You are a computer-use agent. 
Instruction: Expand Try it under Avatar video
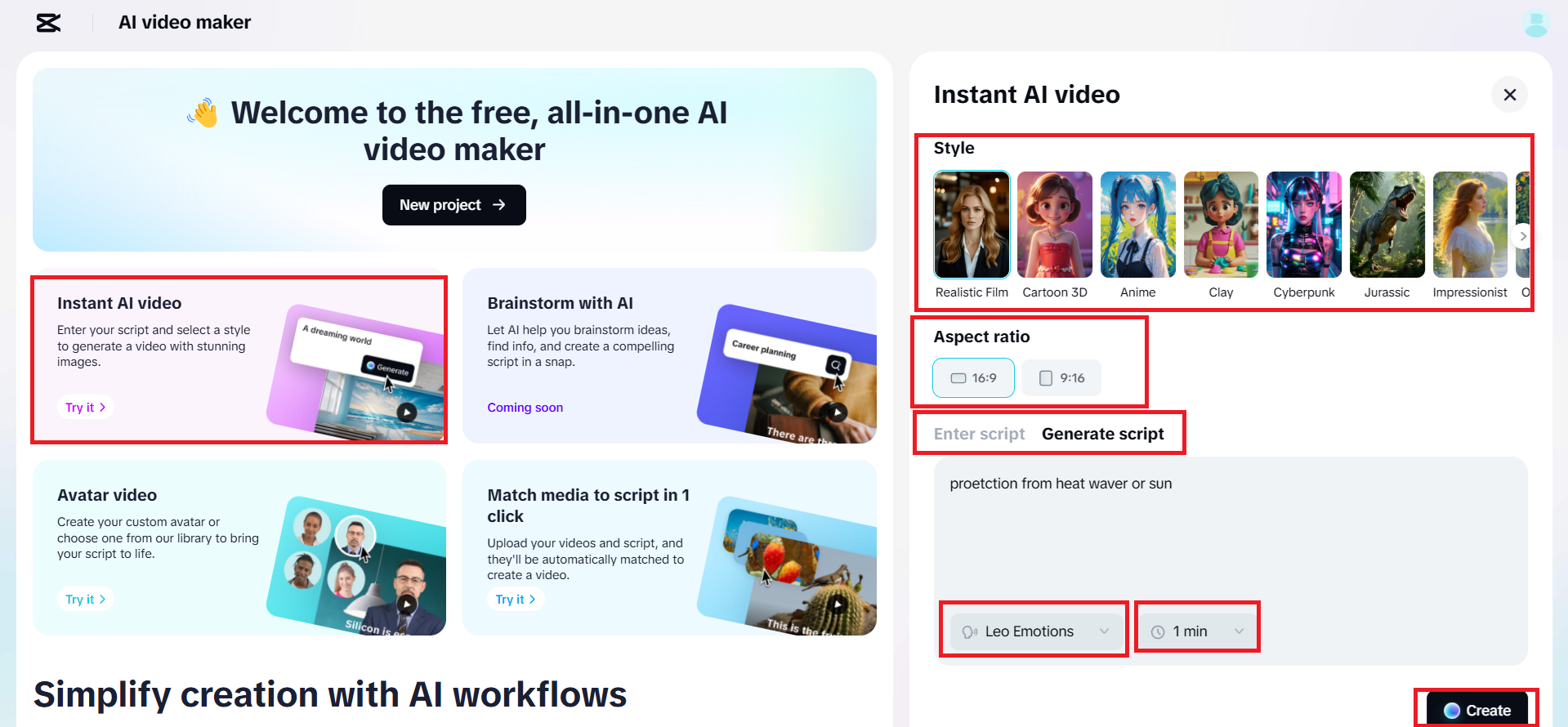coord(85,600)
